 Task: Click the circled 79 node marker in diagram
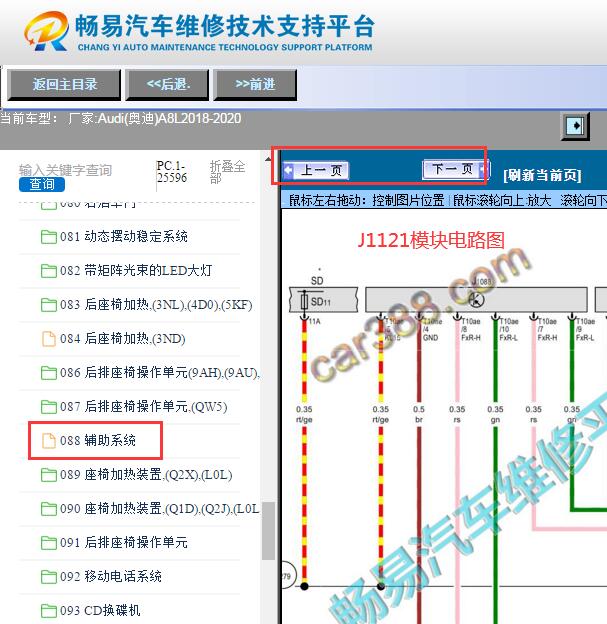(x=288, y=576)
